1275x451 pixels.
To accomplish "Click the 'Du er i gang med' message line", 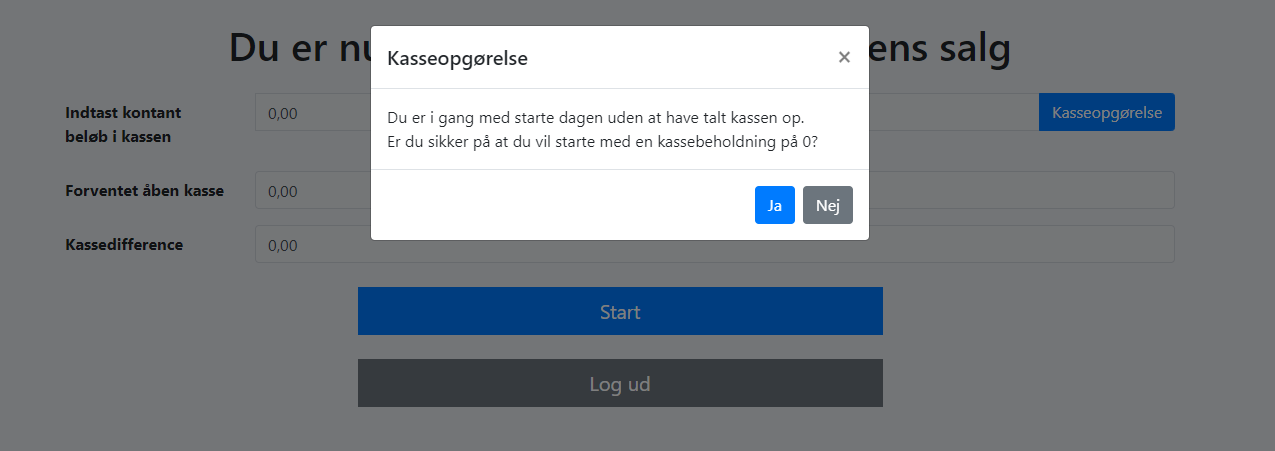I will (x=595, y=118).
